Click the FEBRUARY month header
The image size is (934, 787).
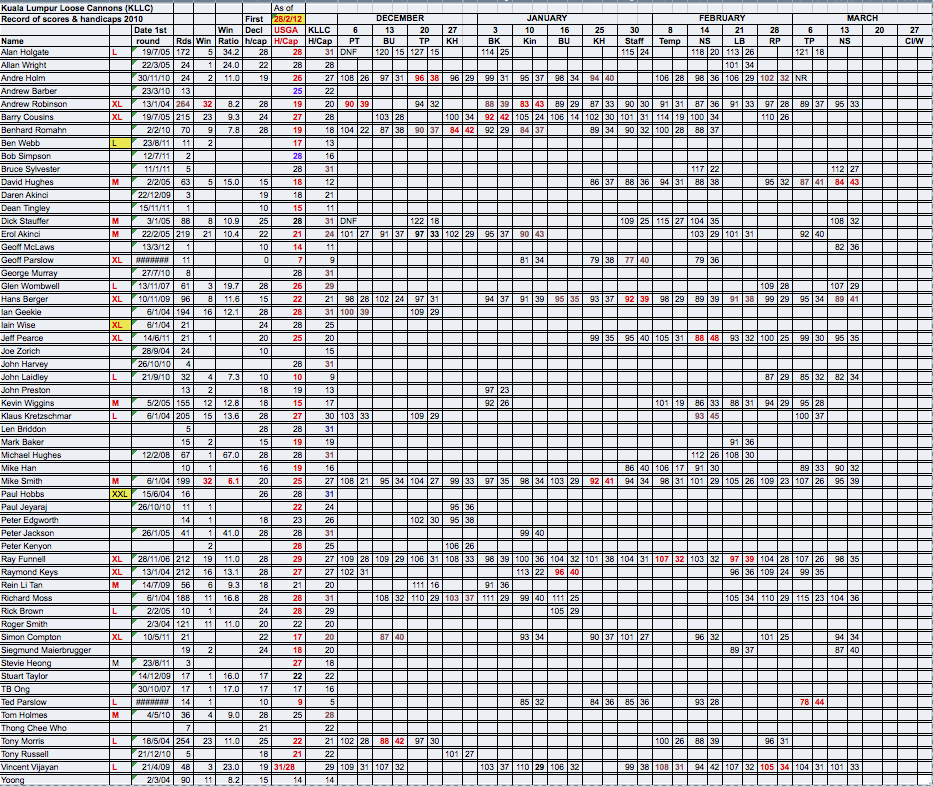pos(721,18)
